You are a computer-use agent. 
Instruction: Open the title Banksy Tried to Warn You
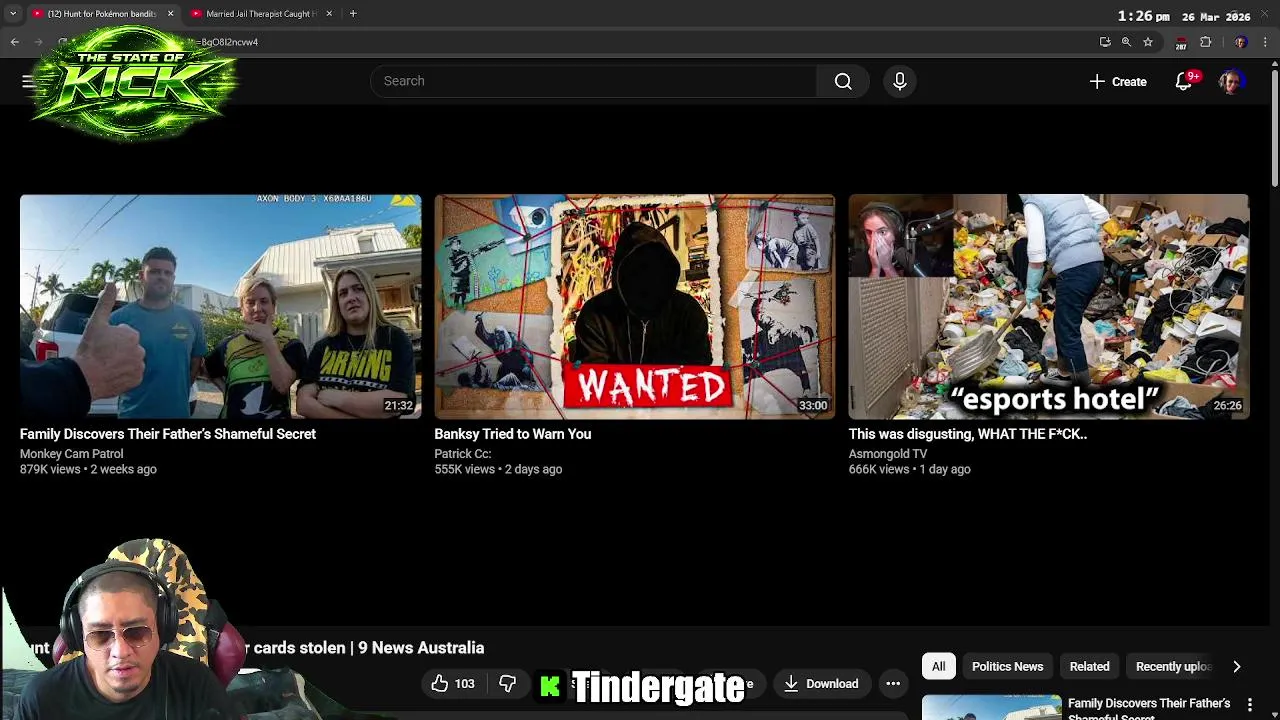click(512, 434)
